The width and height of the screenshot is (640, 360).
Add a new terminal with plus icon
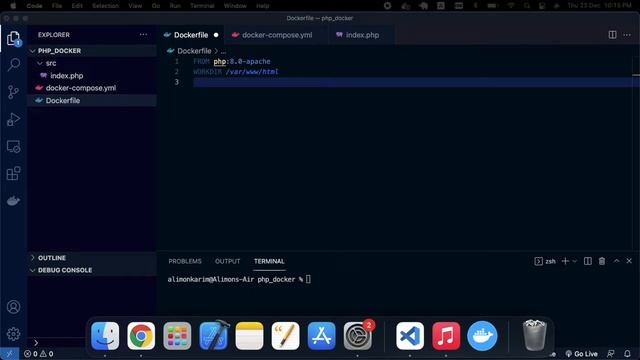point(565,261)
